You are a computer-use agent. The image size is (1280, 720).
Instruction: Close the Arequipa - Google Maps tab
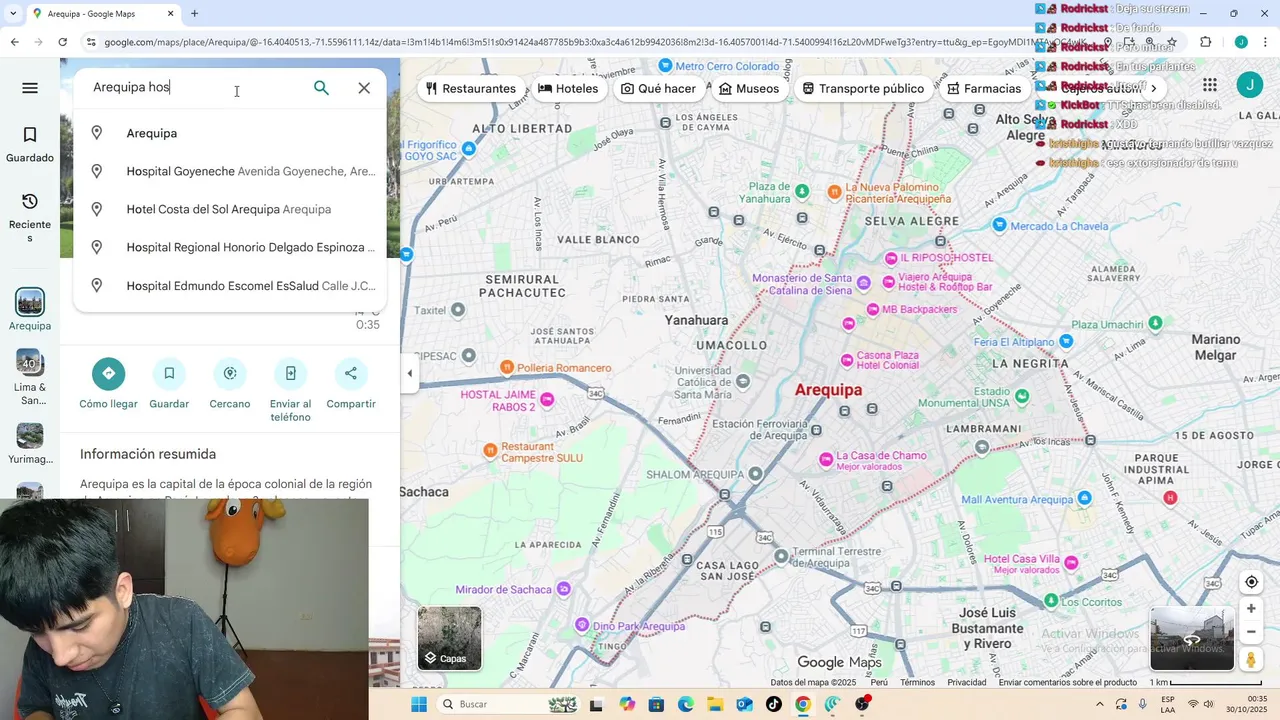(x=170, y=13)
